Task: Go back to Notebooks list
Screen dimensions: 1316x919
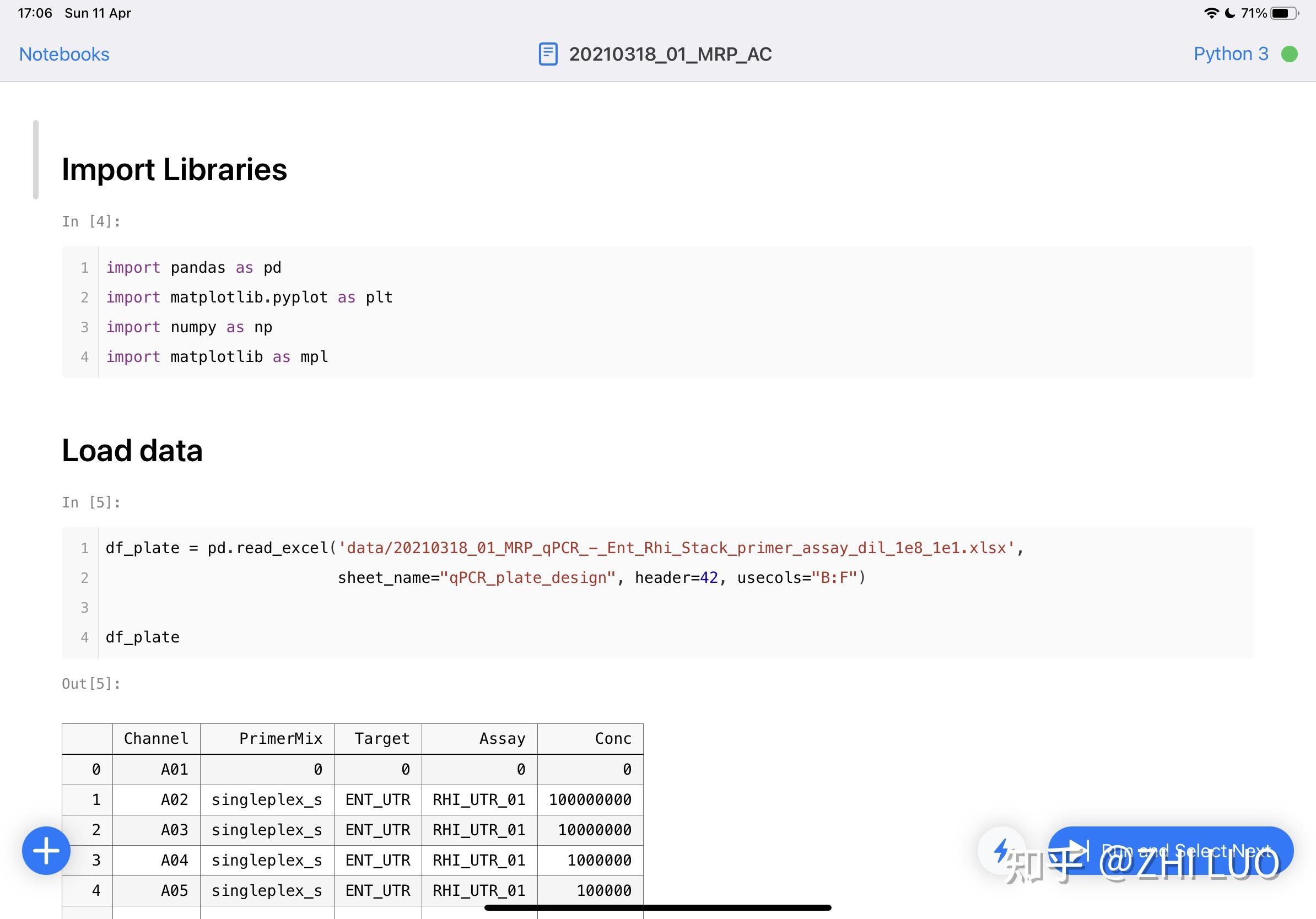Action: pos(64,54)
